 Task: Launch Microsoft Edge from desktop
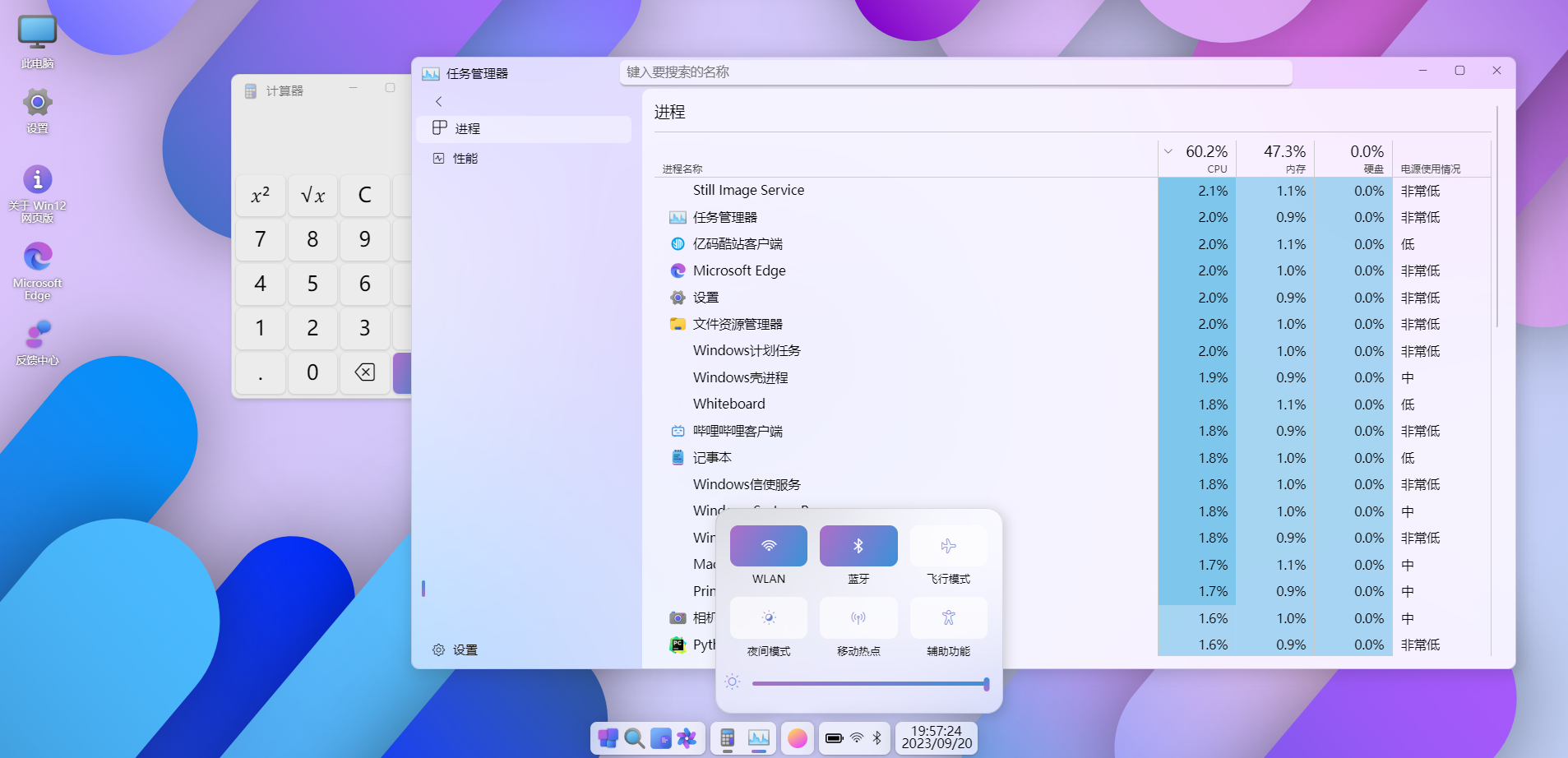coord(37,271)
